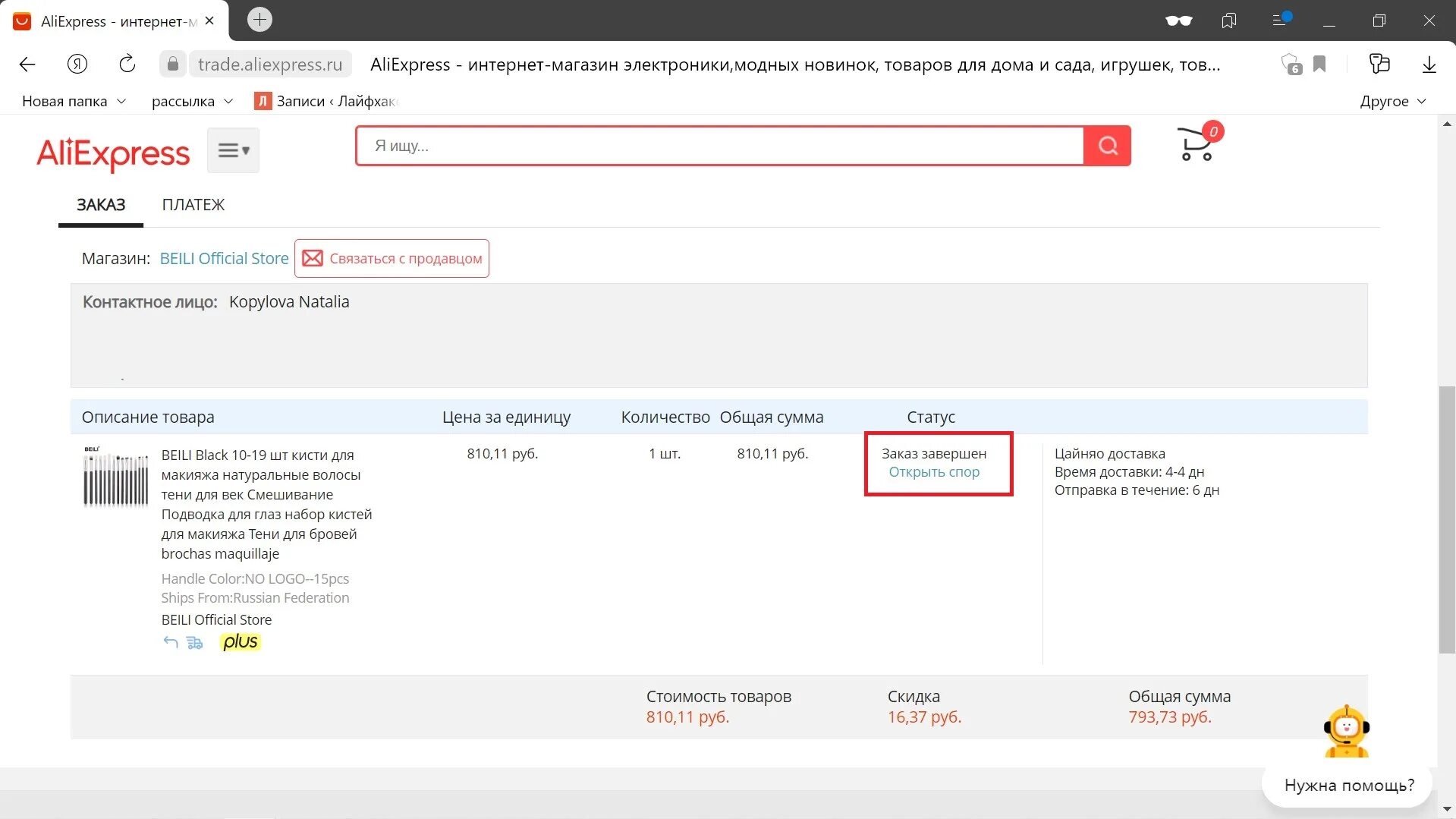The height and width of the screenshot is (819, 1456).
Task: Switch to the ПЛАТЕЖ tab
Action: (193, 204)
